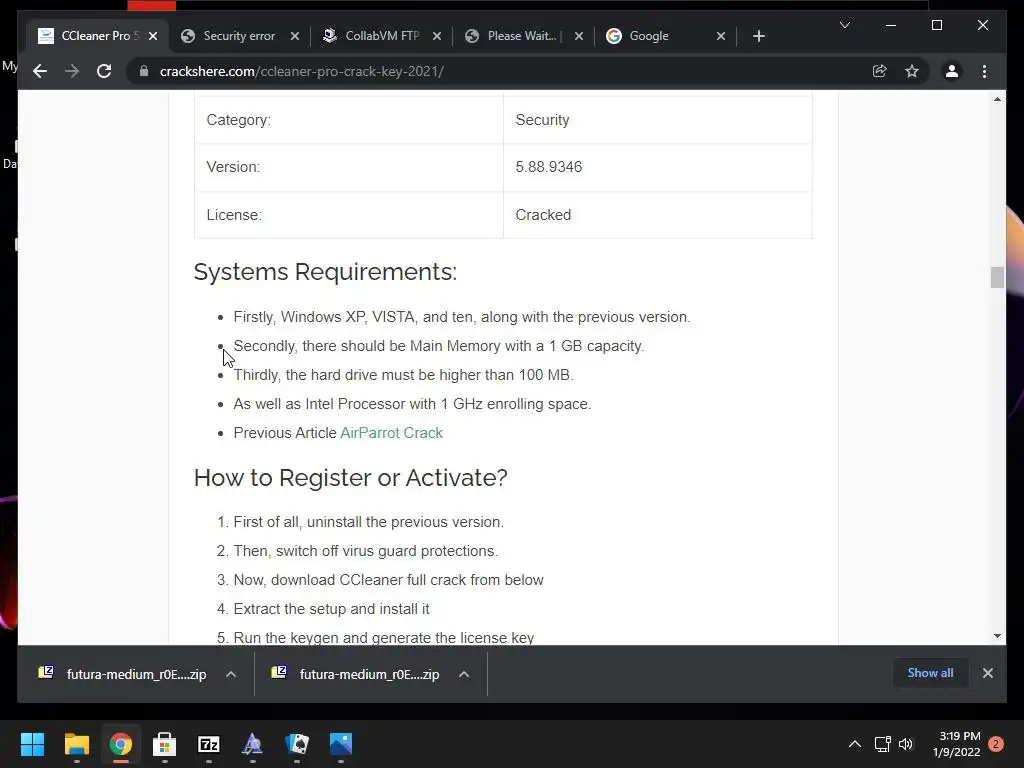The height and width of the screenshot is (768, 1024).
Task: Switch to CollabVM FTP tab
Action: click(382, 36)
